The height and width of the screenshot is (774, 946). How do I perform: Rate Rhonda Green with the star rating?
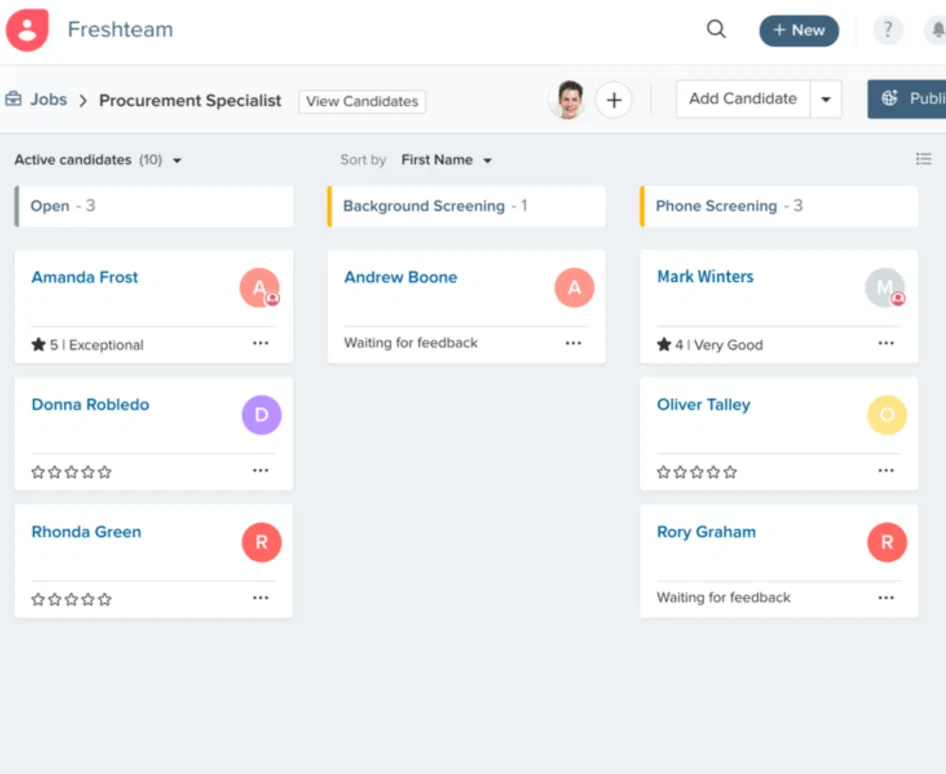71,599
